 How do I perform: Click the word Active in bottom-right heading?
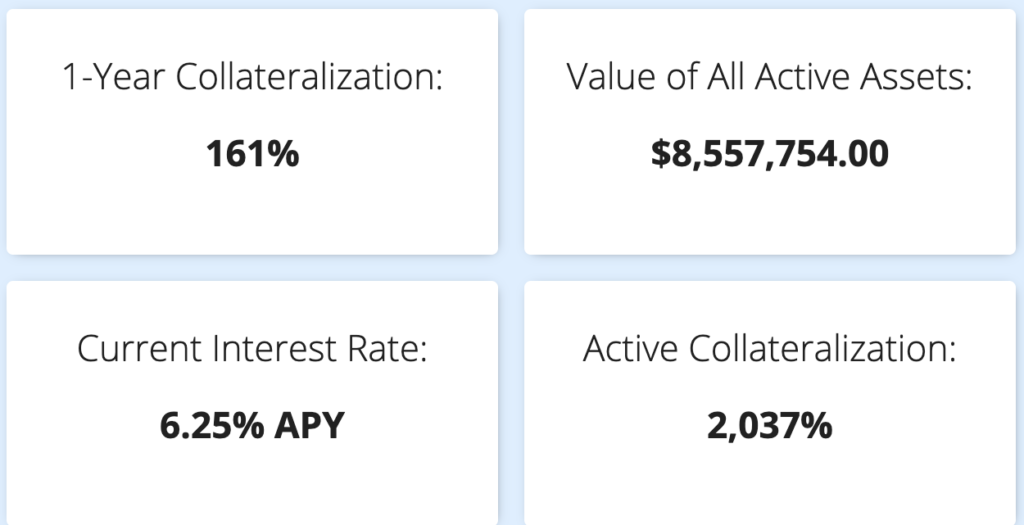click(x=630, y=349)
